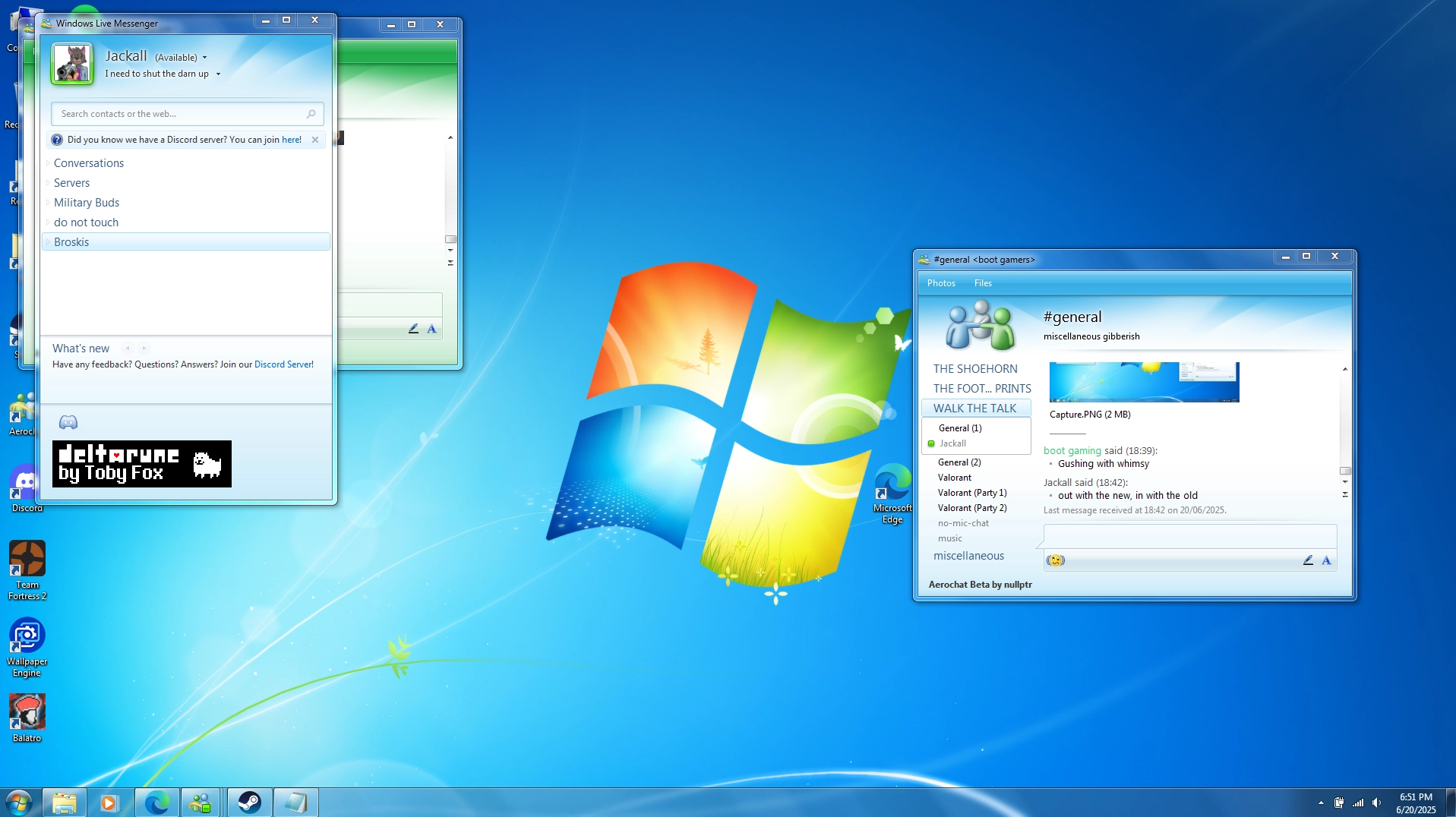The image size is (1456, 817).
Task: Open the emoticon picker in #general
Action: (x=1056, y=560)
